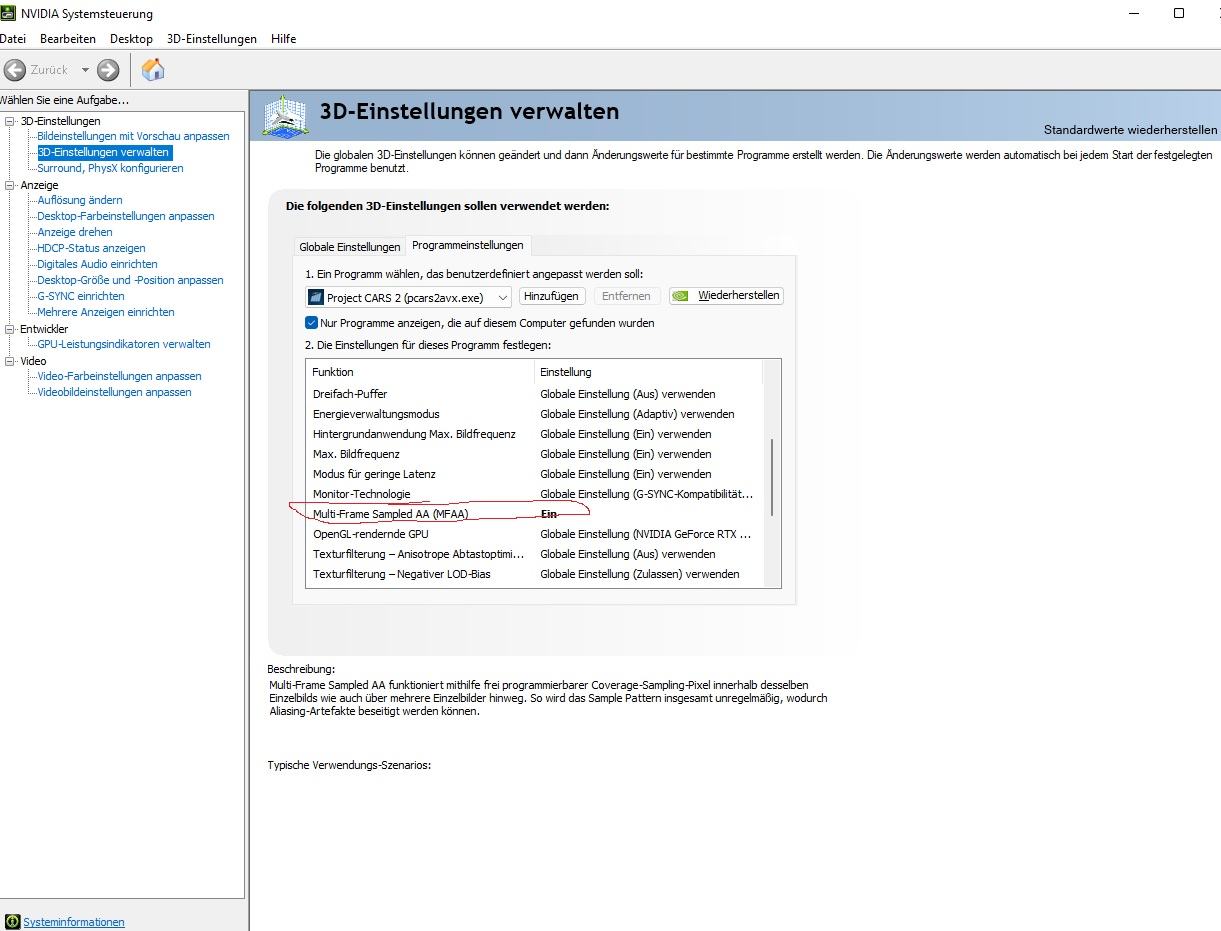Click the Einstellung column header
This screenshot has height=931, width=1221.
648,372
